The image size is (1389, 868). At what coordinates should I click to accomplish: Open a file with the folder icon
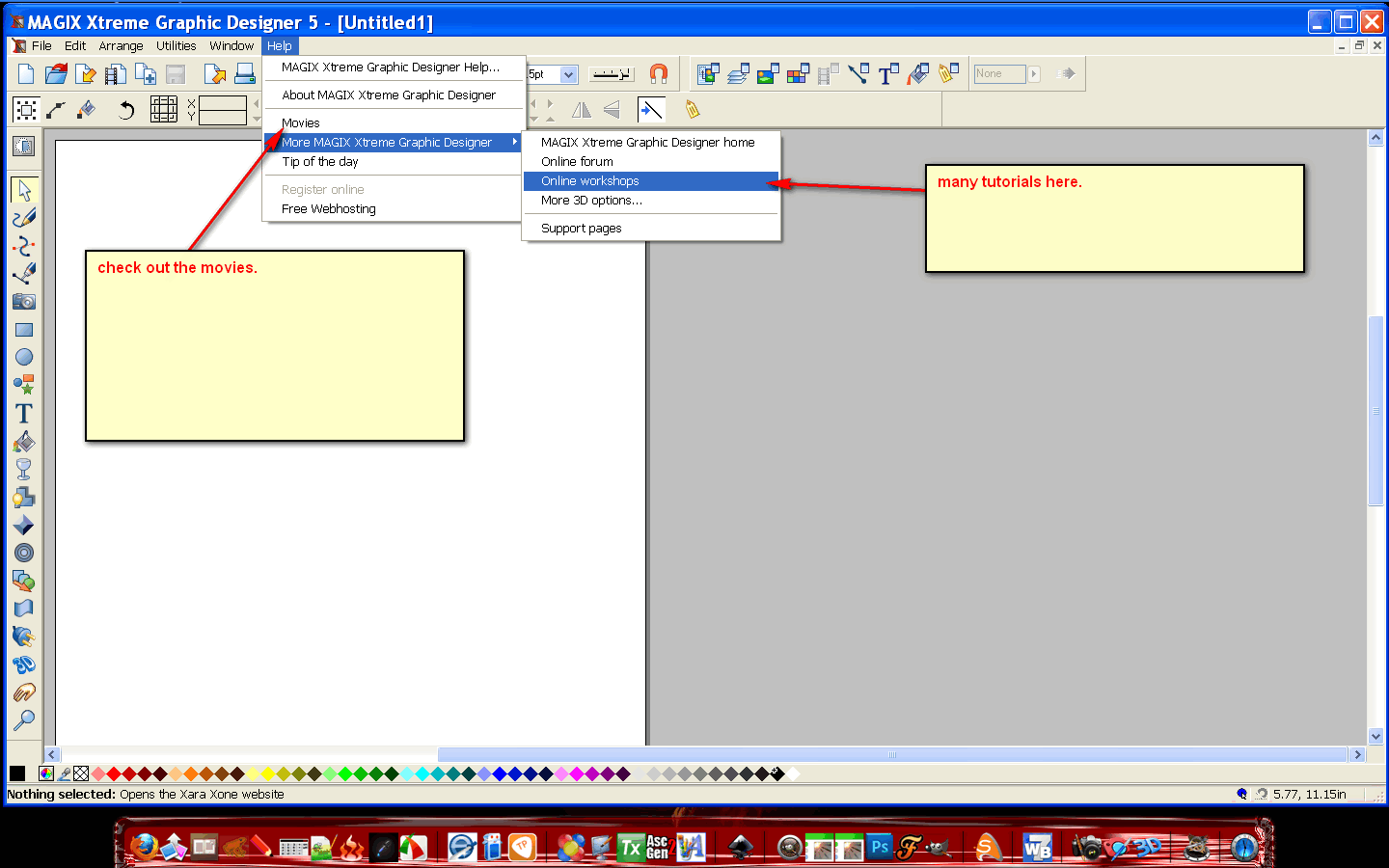[56, 73]
